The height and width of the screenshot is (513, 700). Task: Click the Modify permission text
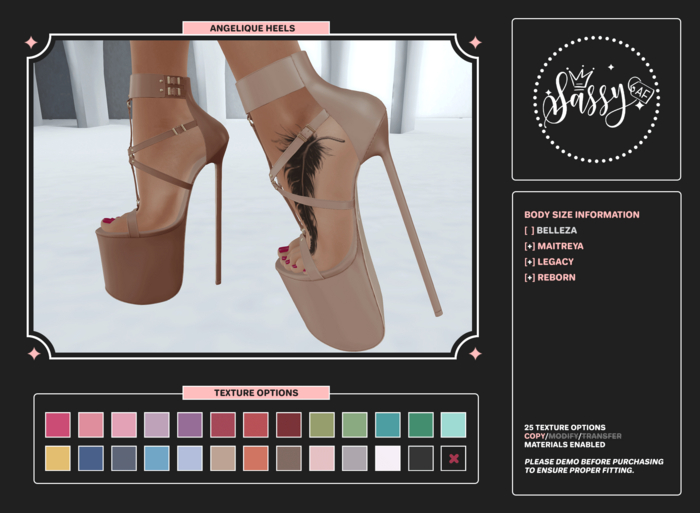click(x=563, y=436)
